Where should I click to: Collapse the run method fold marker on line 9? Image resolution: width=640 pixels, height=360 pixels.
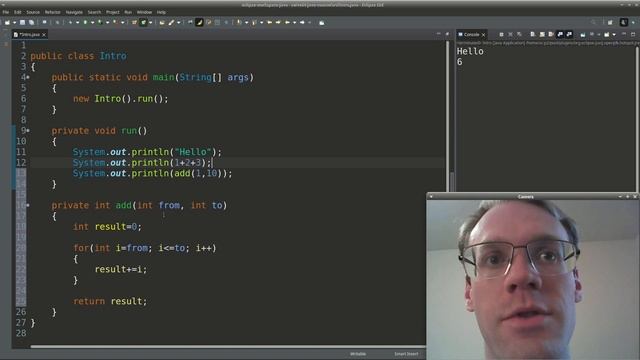tap(28, 131)
